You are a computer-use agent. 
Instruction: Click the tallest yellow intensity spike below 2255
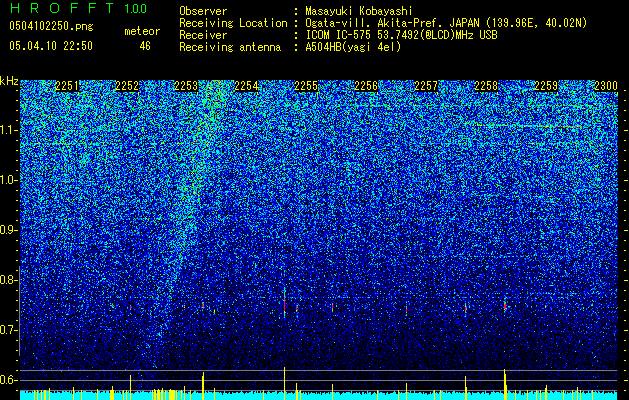click(x=284, y=383)
